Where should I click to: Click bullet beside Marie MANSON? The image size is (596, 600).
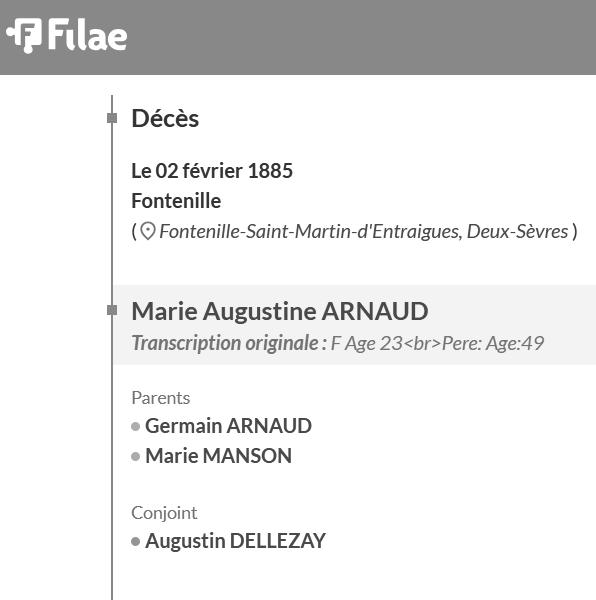coord(135,456)
